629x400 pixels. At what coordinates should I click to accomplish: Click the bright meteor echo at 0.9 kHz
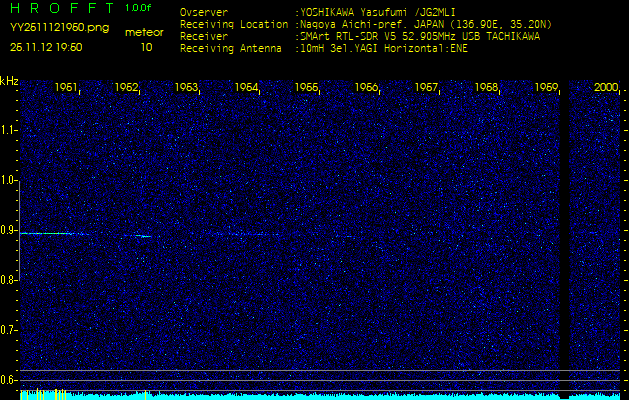(x=45, y=233)
